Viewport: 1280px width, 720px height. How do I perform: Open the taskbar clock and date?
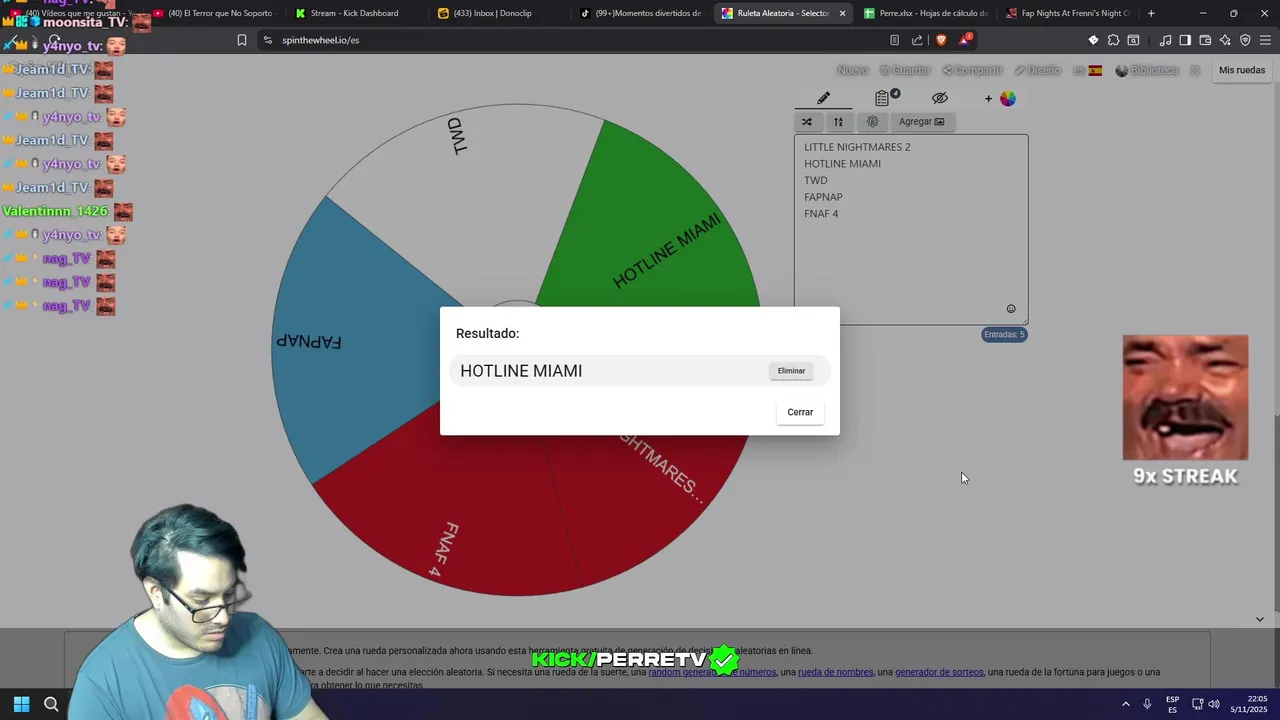pos(1249,704)
